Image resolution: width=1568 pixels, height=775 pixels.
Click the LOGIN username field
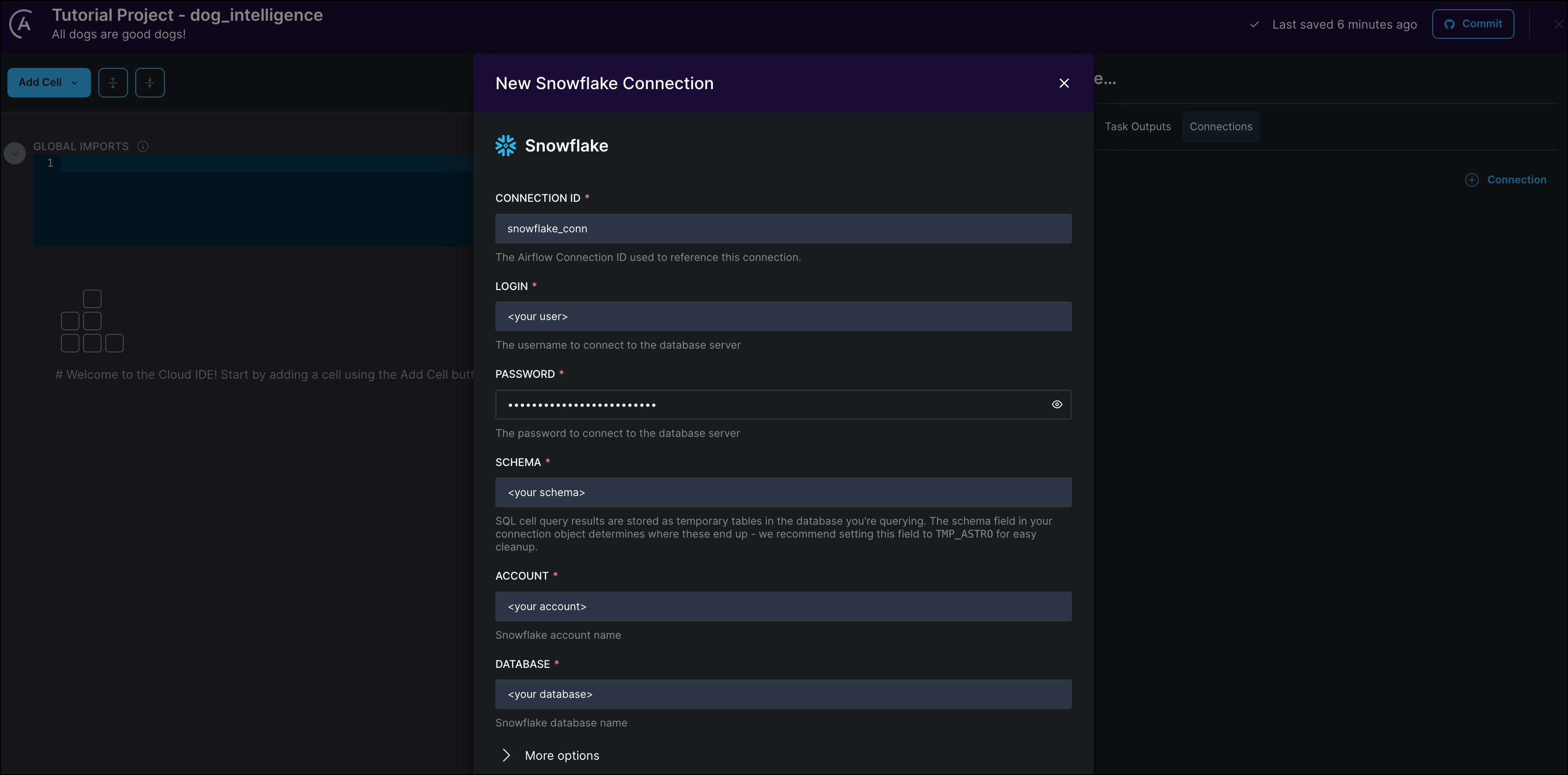coord(783,316)
